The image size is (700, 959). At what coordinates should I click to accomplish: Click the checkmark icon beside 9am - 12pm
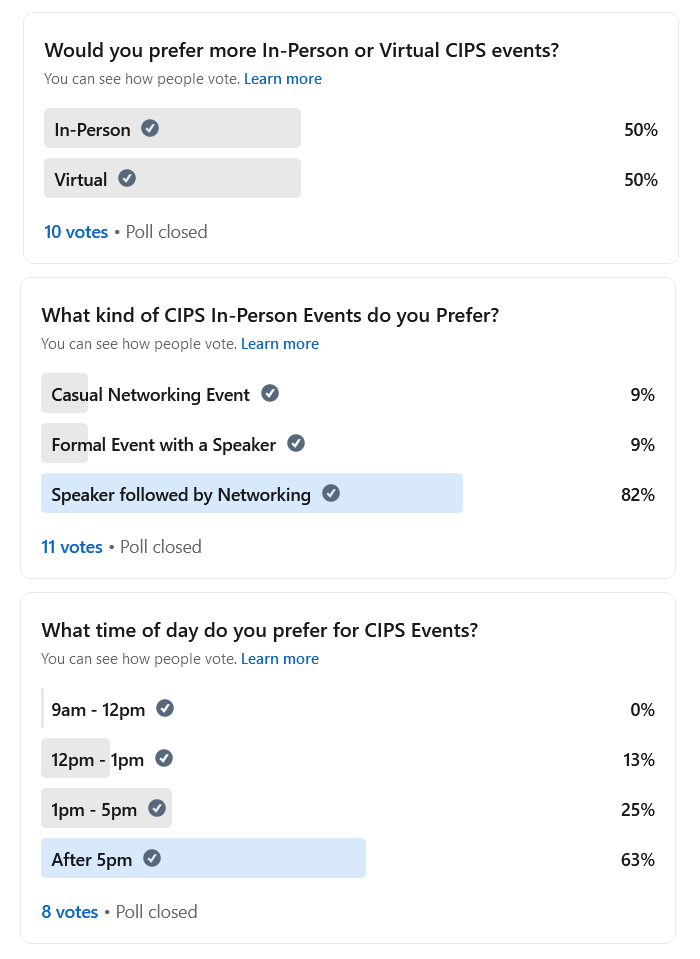point(165,708)
